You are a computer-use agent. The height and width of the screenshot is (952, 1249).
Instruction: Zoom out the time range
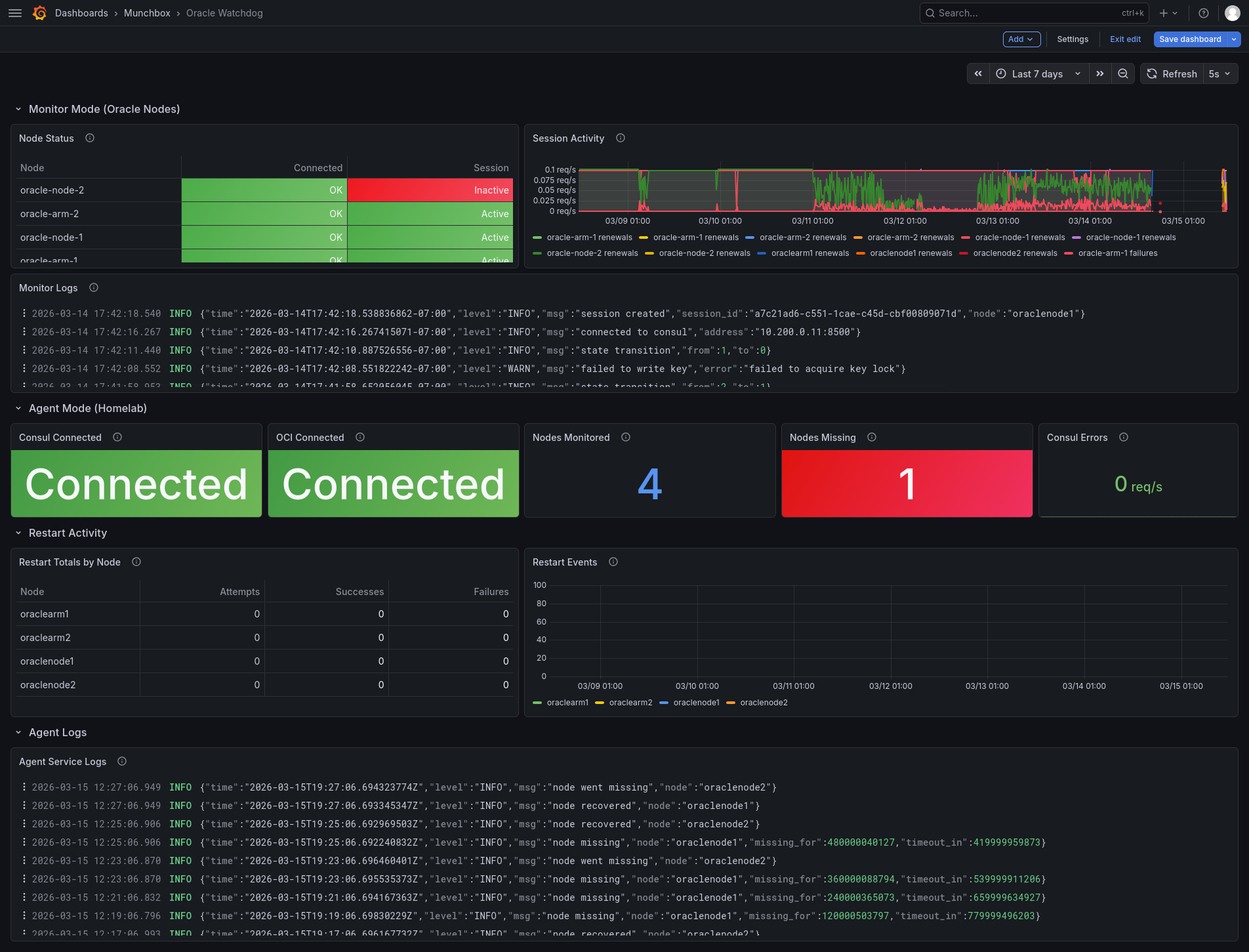[1123, 74]
